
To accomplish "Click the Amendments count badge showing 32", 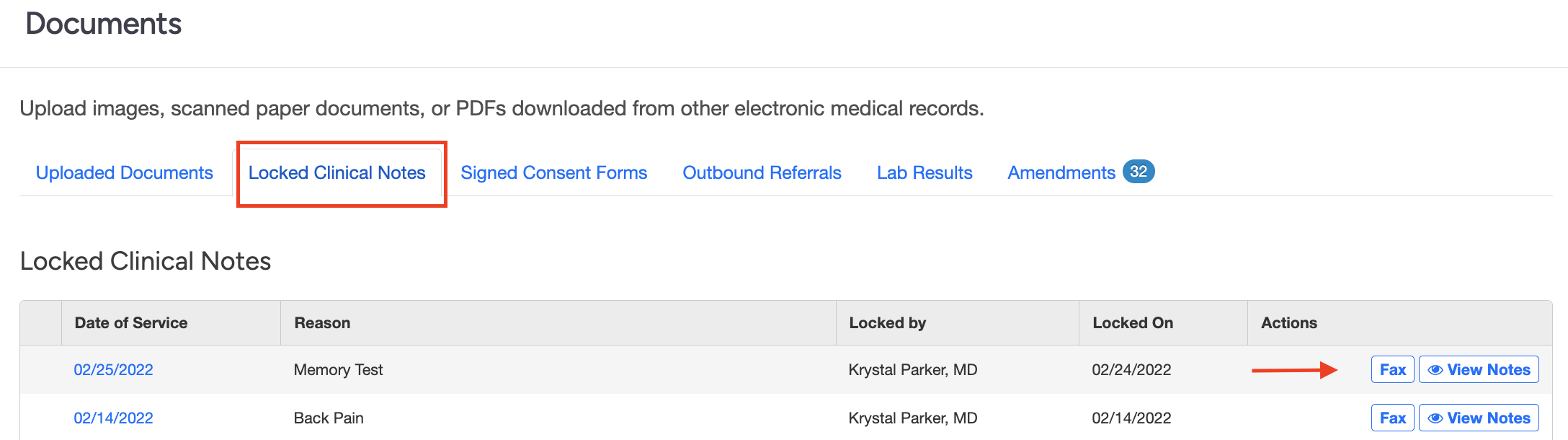I will [1139, 172].
